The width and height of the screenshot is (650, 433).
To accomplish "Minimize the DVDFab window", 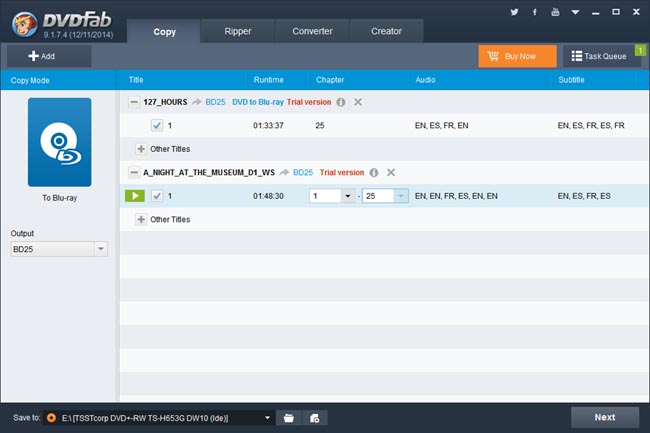I will pyautogui.click(x=596, y=12).
